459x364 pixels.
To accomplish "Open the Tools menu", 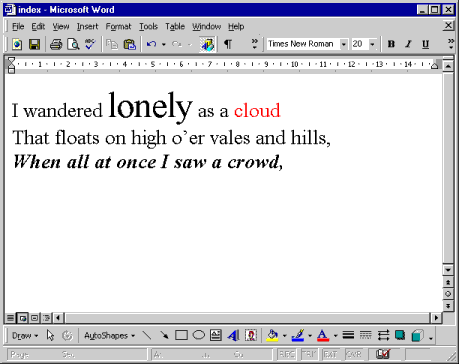I will [x=148, y=26].
